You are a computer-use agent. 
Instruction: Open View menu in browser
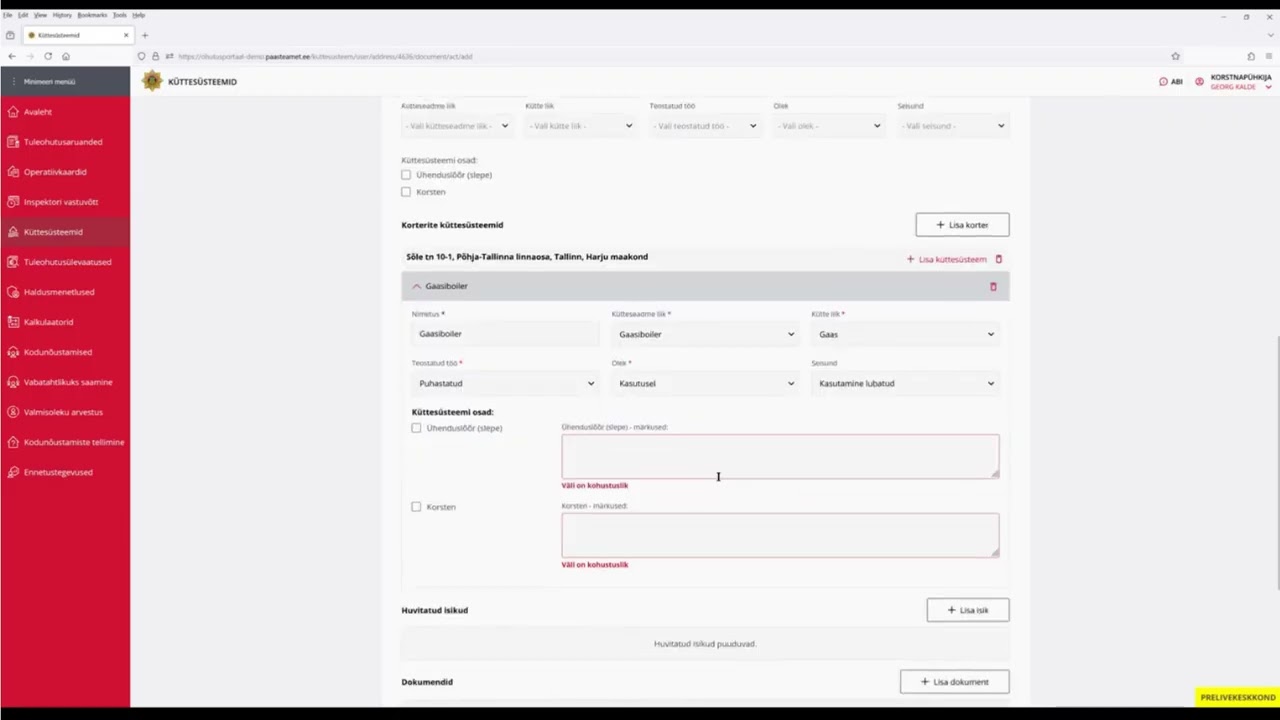tap(40, 15)
